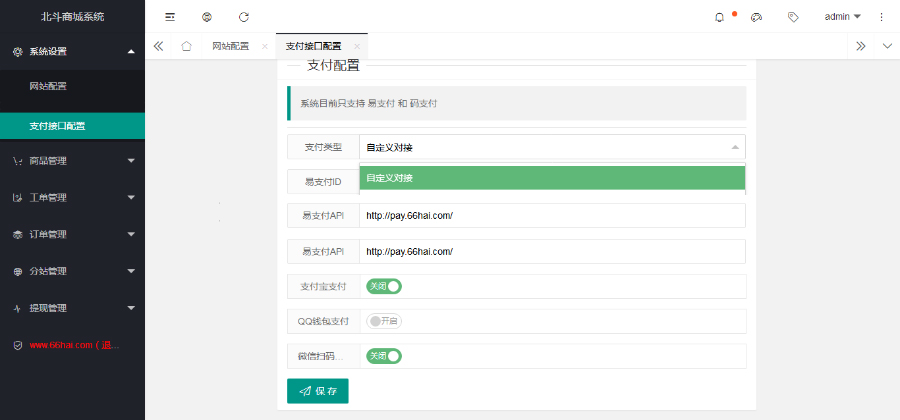Click the 保存 save button
Screen dimensions: 900x420
point(317,391)
